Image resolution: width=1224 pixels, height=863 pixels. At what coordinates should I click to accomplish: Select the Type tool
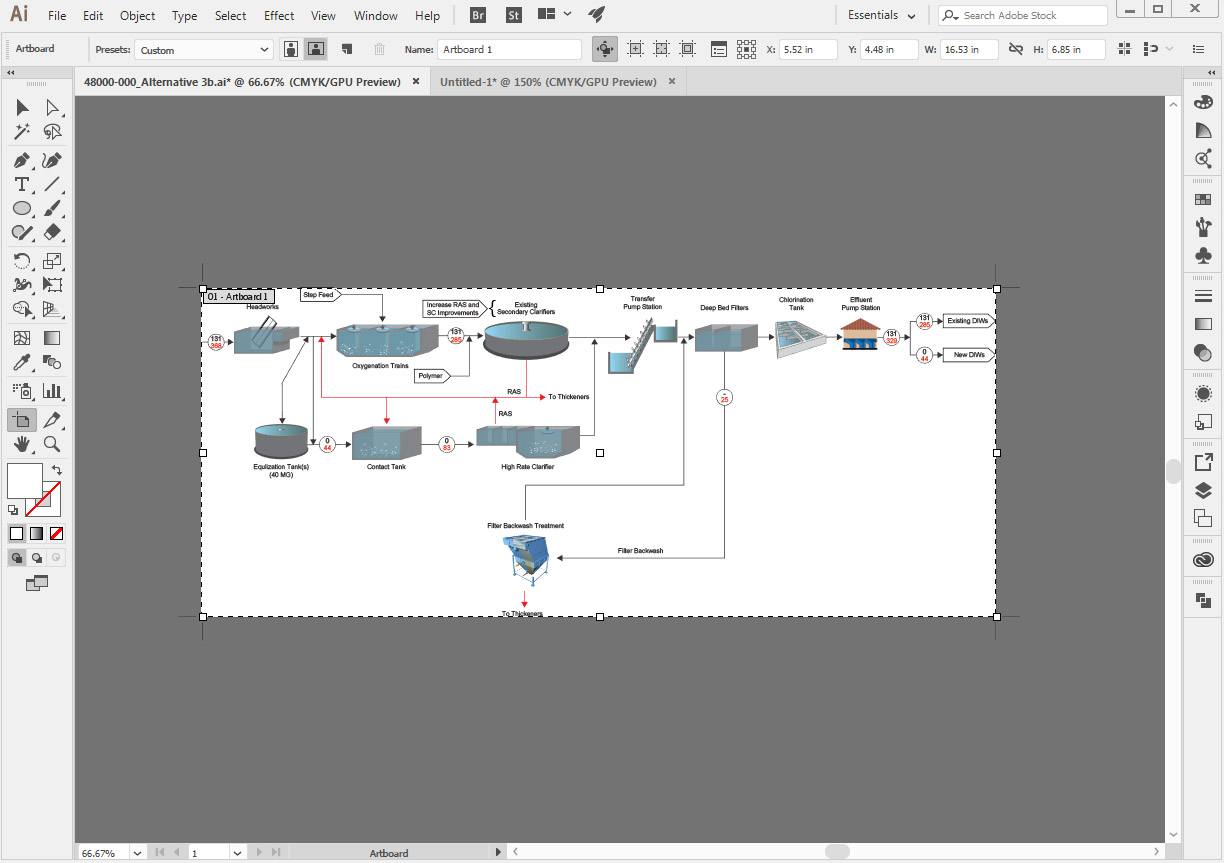22,184
